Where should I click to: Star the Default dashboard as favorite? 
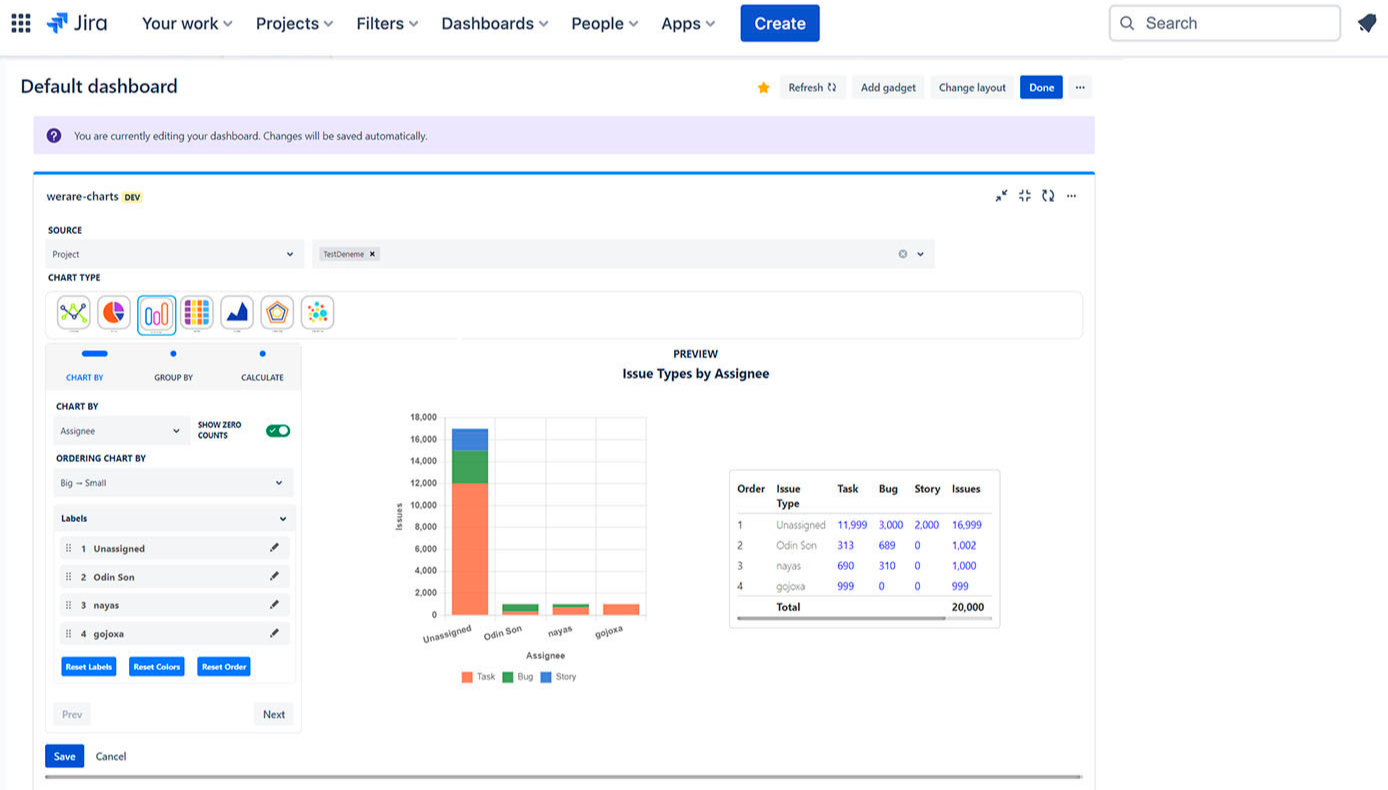(763, 88)
